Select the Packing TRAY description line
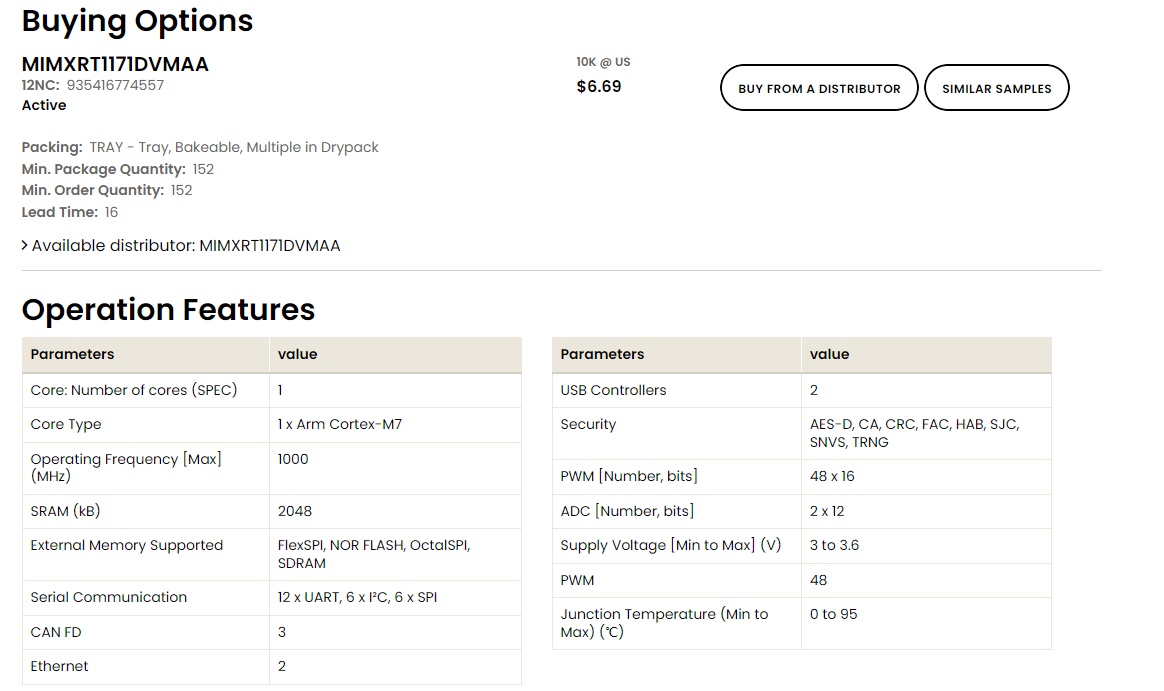1164x691 pixels. tap(200, 147)
